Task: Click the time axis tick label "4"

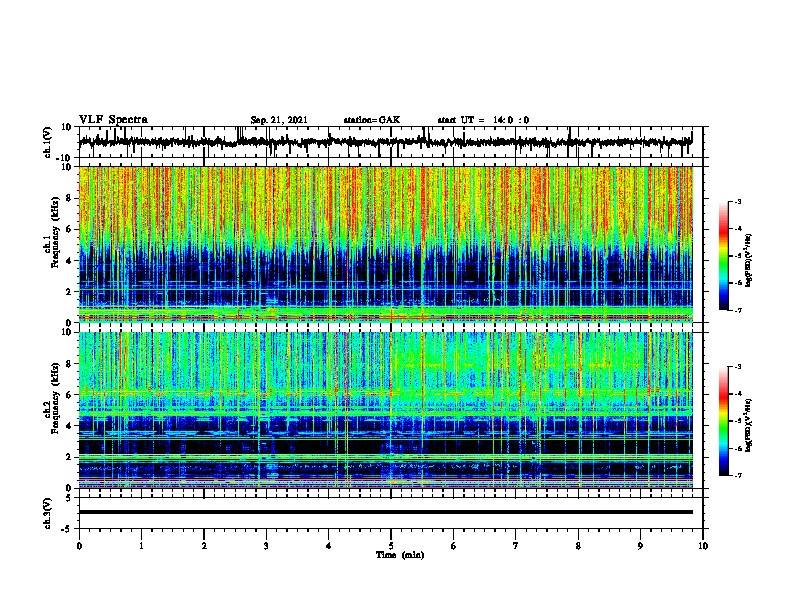Action: 329,546
